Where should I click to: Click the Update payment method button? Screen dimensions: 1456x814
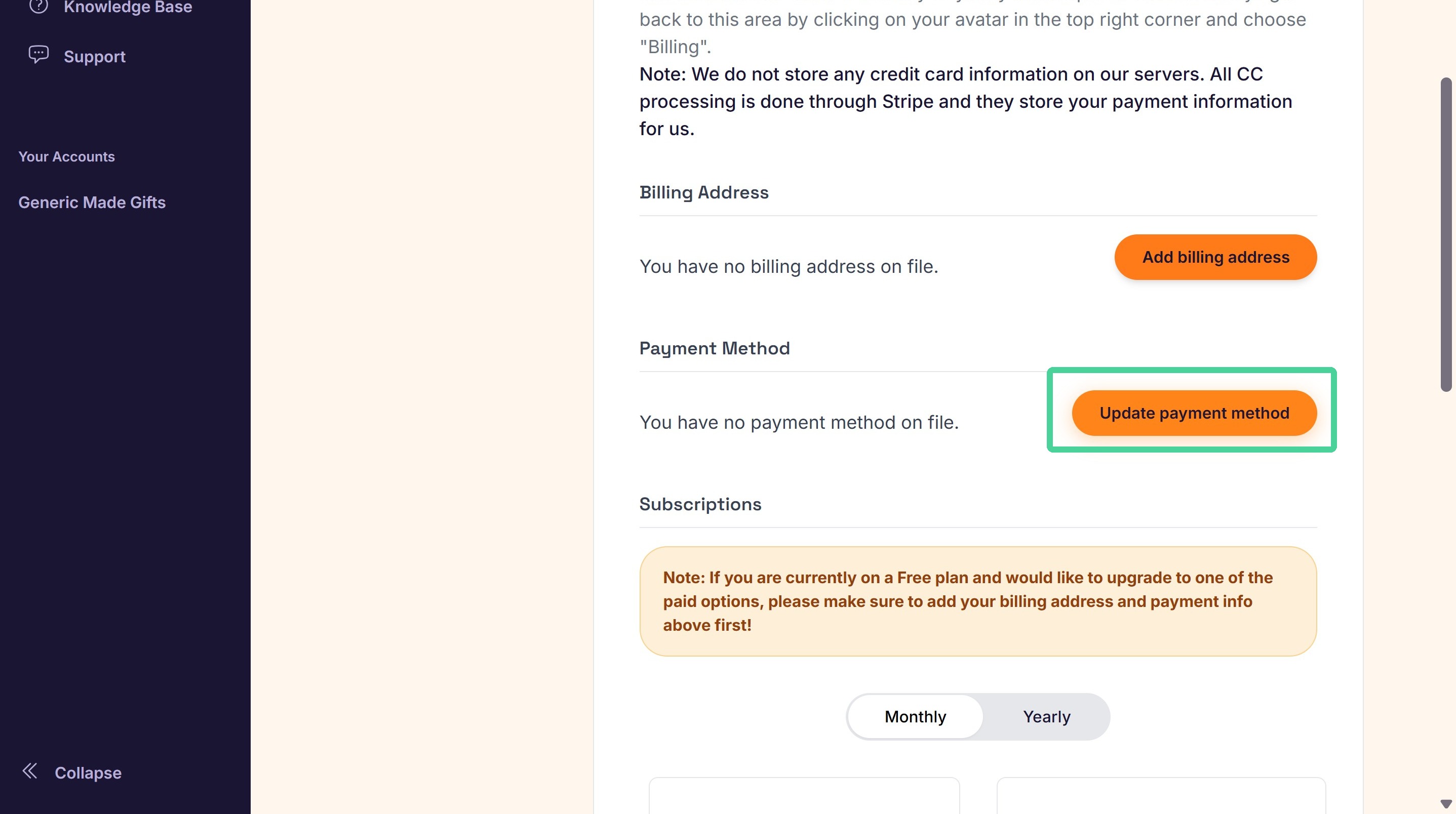[1194, 413]
